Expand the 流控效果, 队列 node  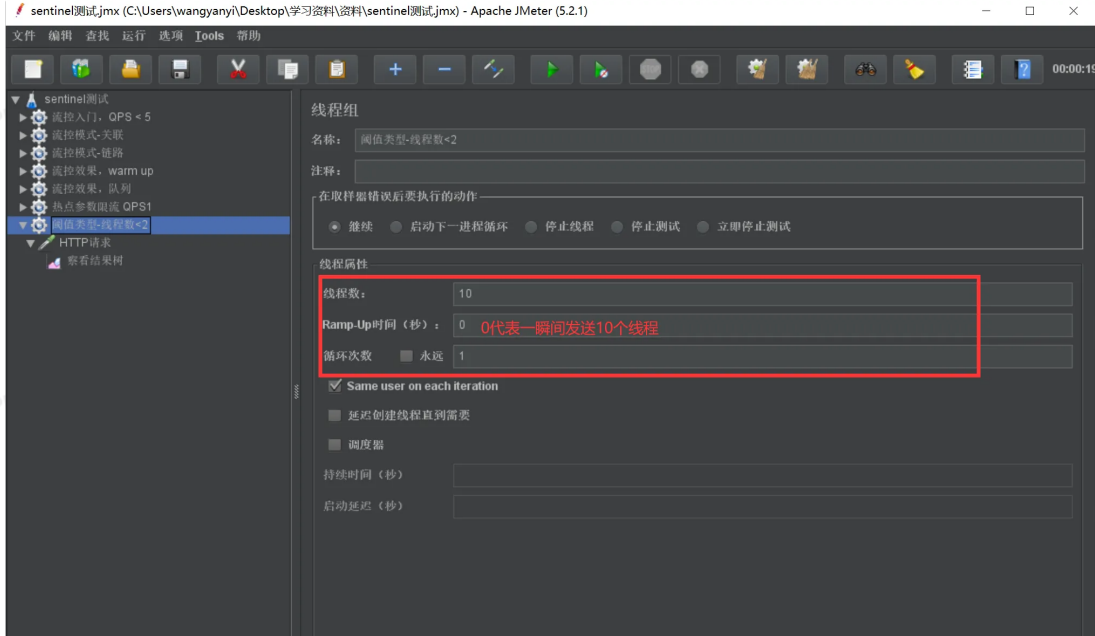tap(23, 188)
